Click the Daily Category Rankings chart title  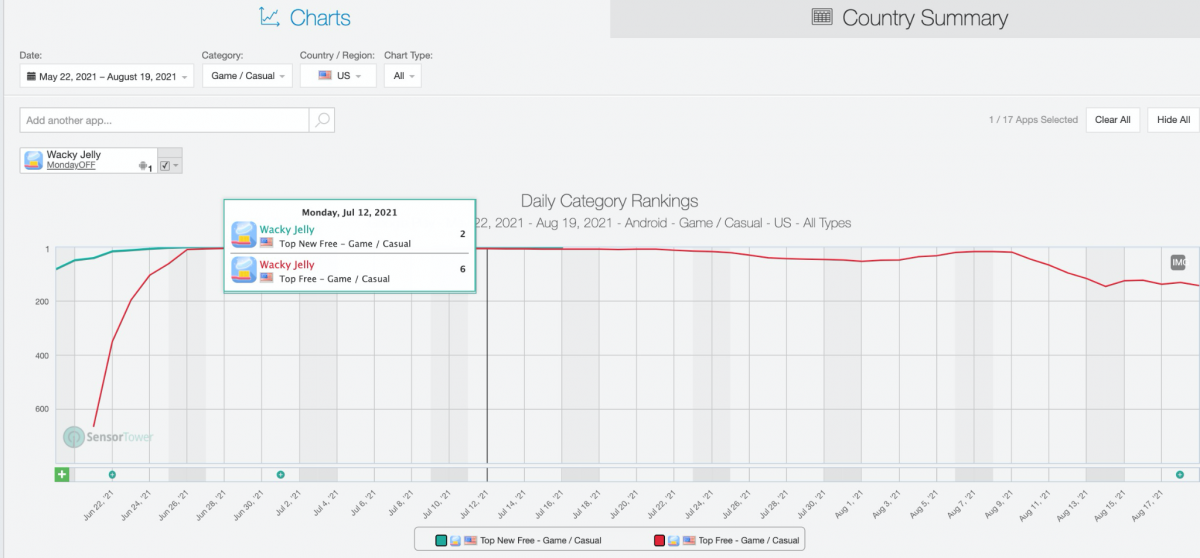point(610,201)
